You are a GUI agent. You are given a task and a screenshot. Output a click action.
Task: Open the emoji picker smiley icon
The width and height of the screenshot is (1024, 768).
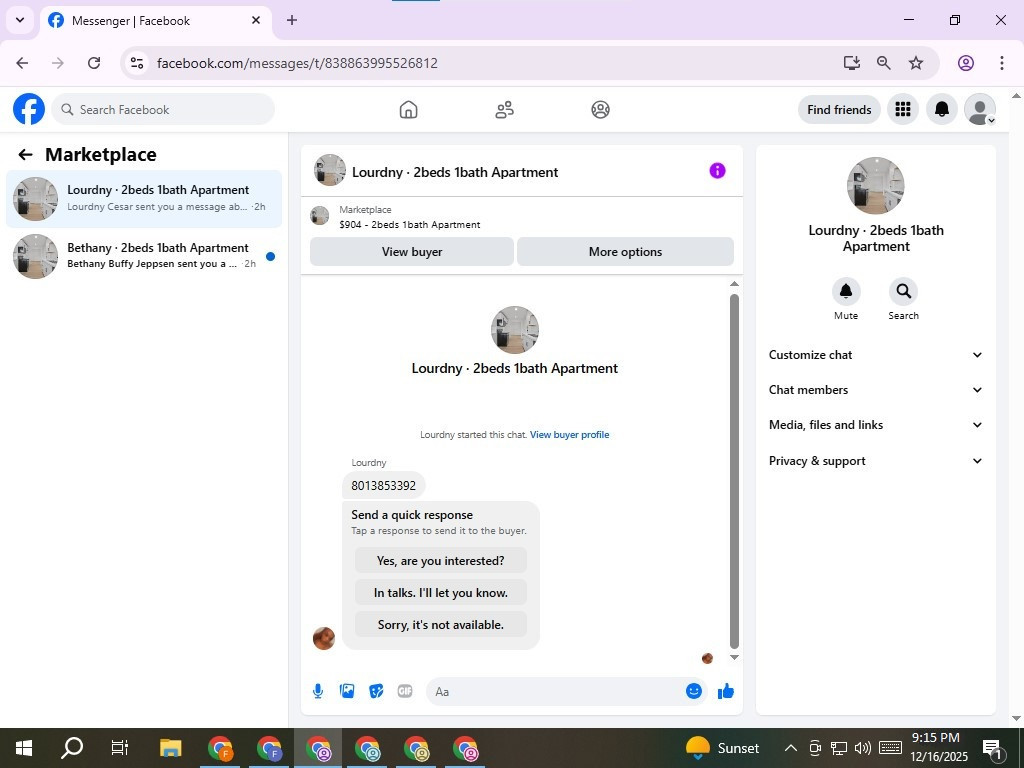pyautogui.click(x=694, y=691)
